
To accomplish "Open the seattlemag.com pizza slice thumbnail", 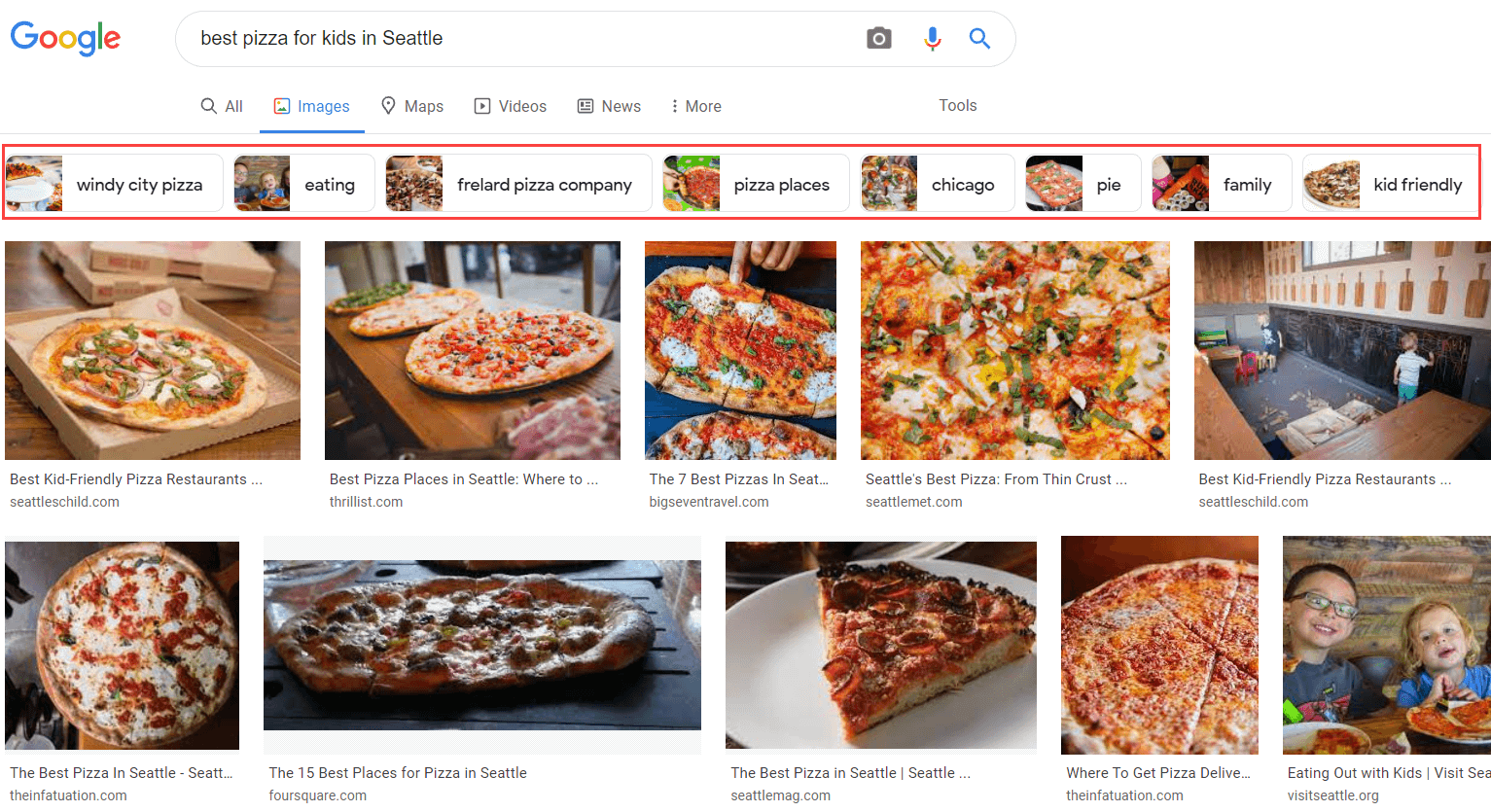I will (x=880, y=646).
